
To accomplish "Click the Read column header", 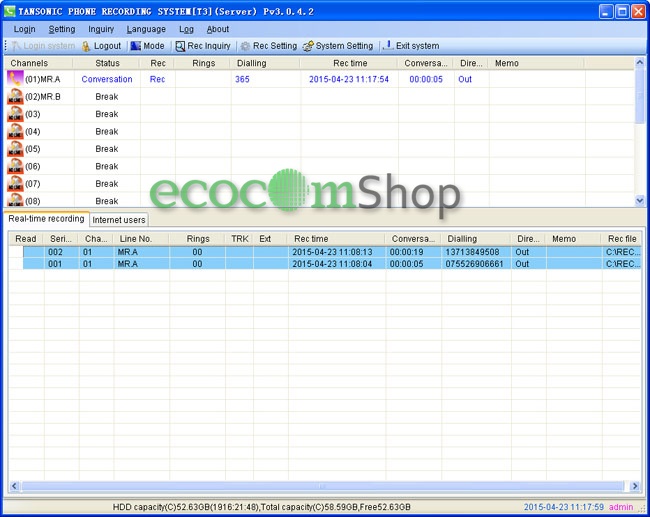I will pos(26,239).
